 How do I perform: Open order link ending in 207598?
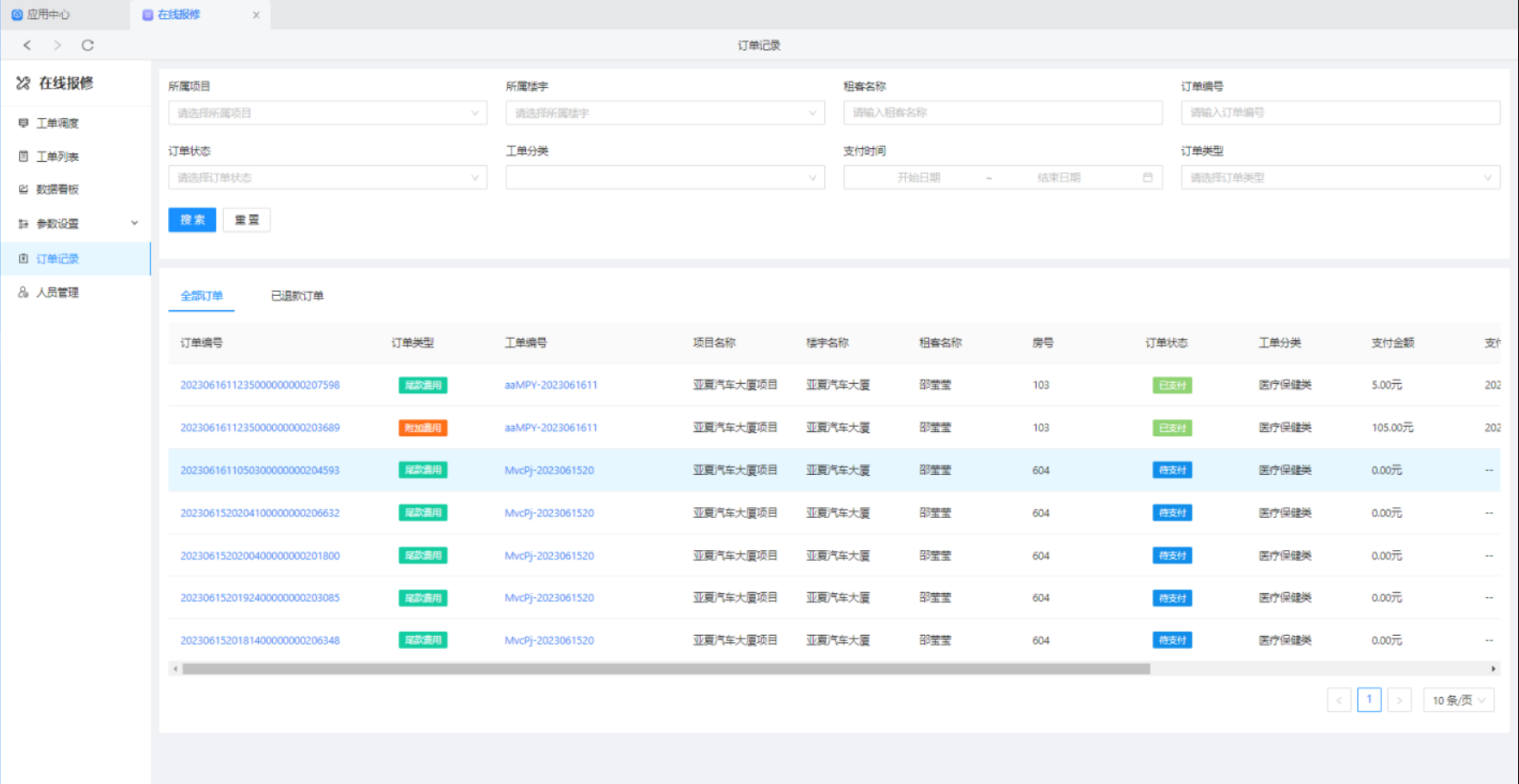[x=260, y=386]
